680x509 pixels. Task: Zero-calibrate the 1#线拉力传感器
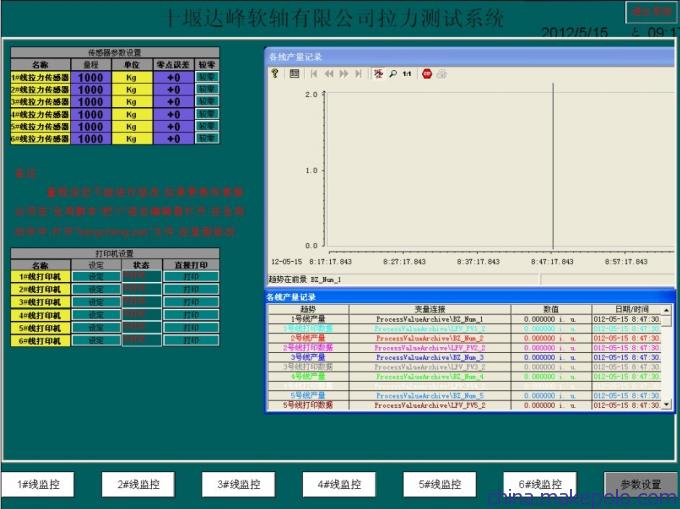(207, 77)
